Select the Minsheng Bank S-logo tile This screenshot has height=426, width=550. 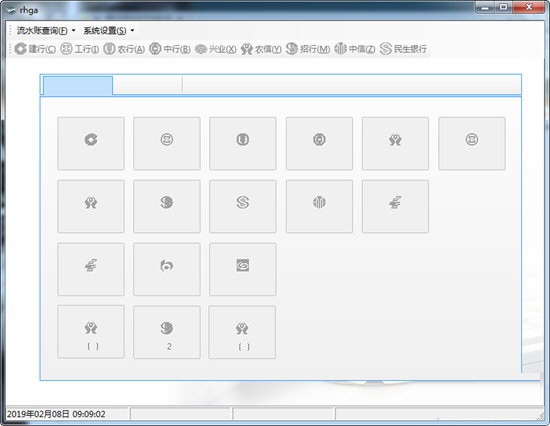[x=243, y=206]
